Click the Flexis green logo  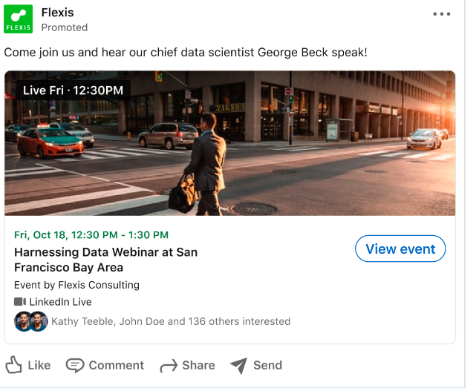click(x=18, y=19)
